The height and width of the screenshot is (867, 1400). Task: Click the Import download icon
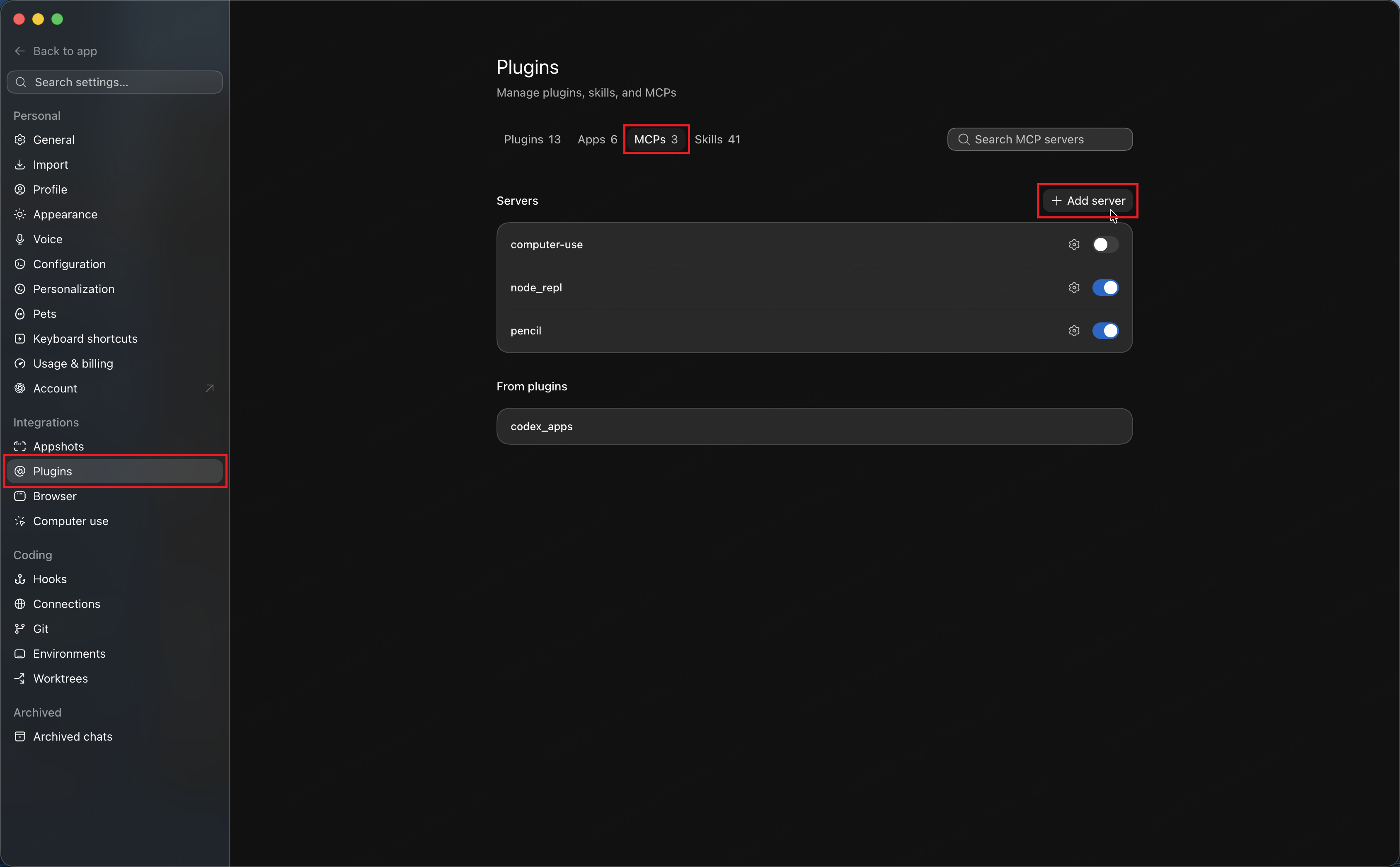pos(19,165)
